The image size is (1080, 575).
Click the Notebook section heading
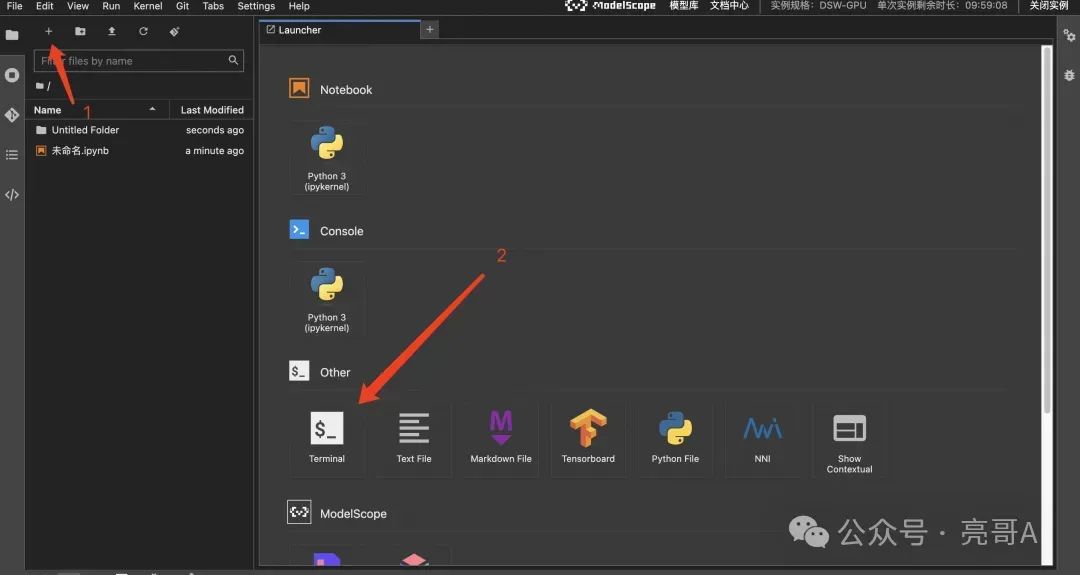pos(346,90)
